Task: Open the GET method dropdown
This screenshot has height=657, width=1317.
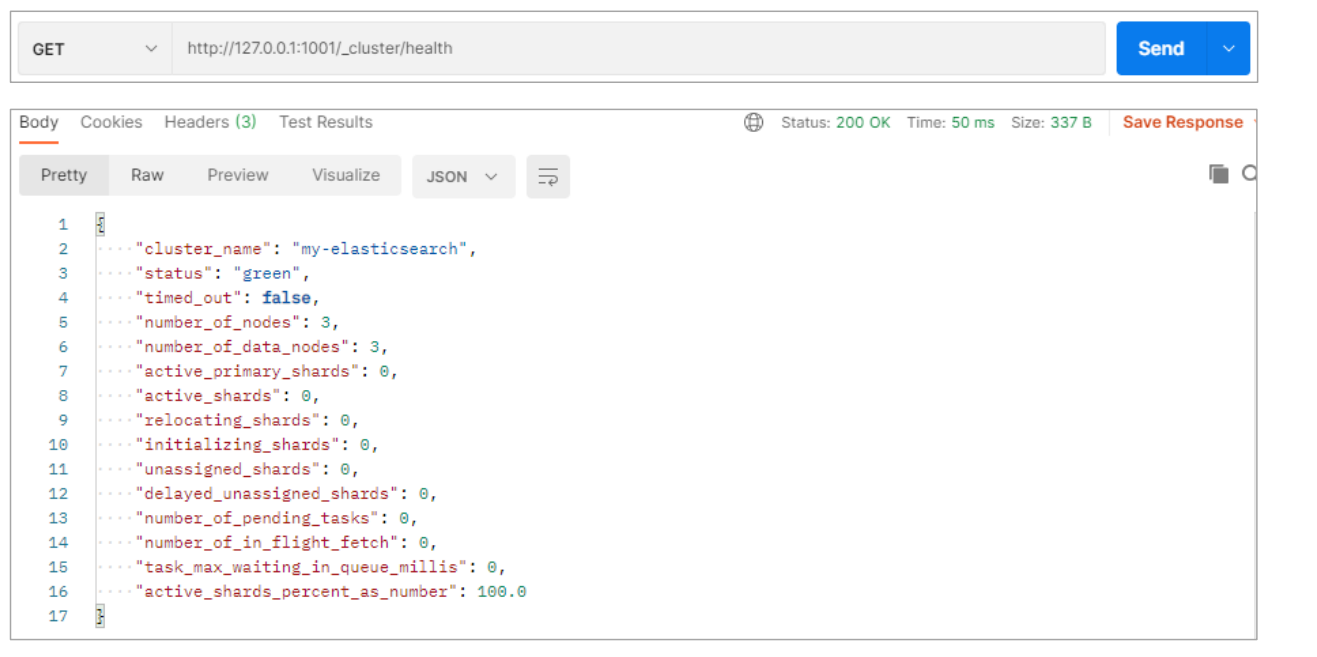Action: click(94, 48)
